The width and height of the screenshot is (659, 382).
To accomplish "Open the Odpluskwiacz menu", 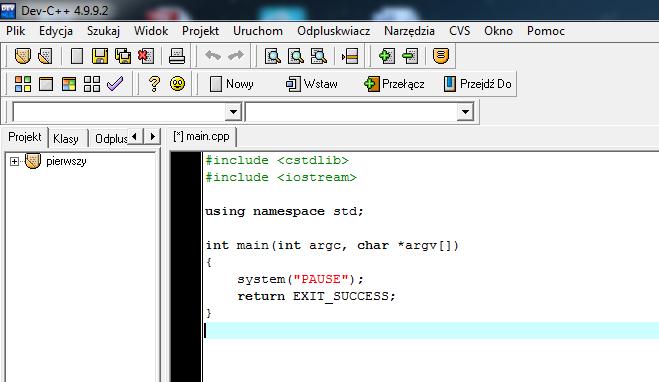I will coord(333,31).
